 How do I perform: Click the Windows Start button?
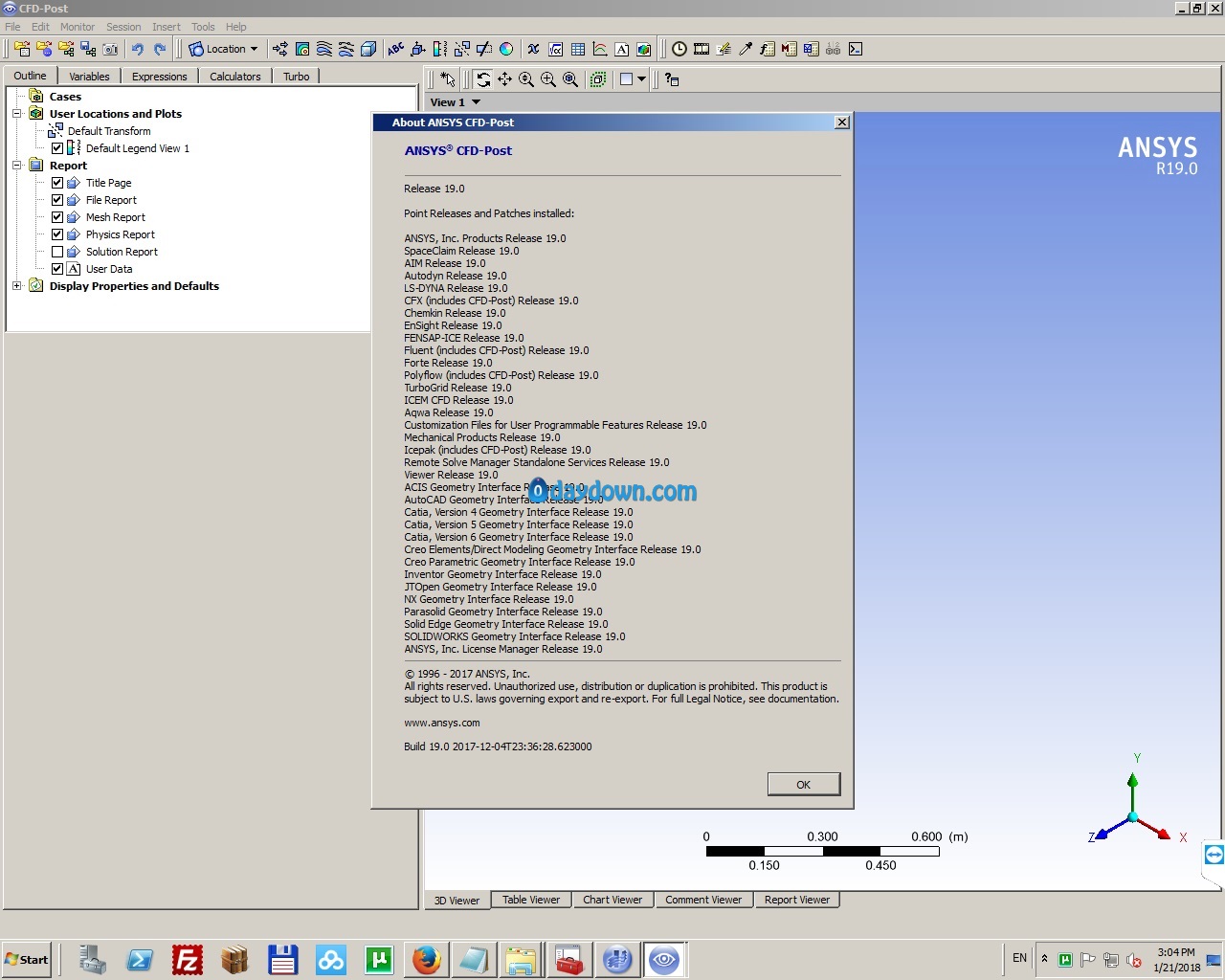(27, 959)
